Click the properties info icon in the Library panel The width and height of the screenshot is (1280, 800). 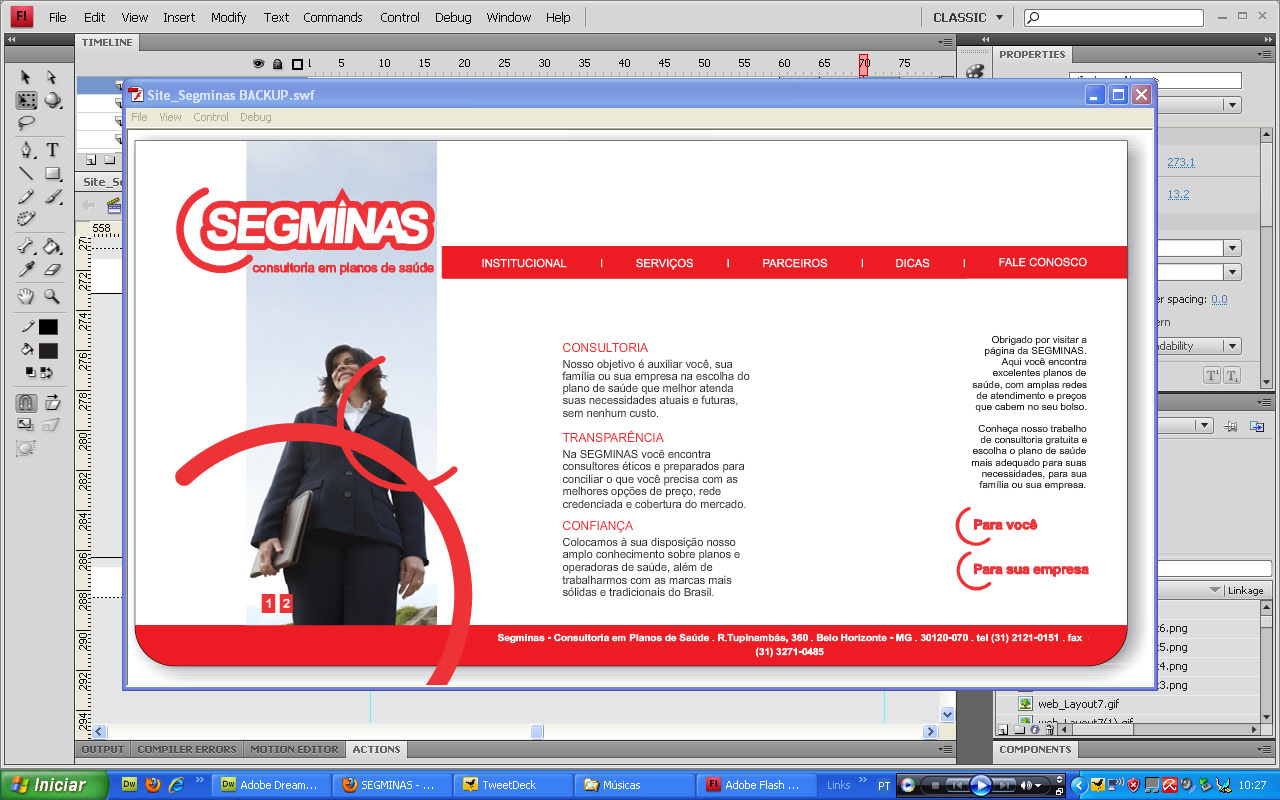tap(1034, 730)
